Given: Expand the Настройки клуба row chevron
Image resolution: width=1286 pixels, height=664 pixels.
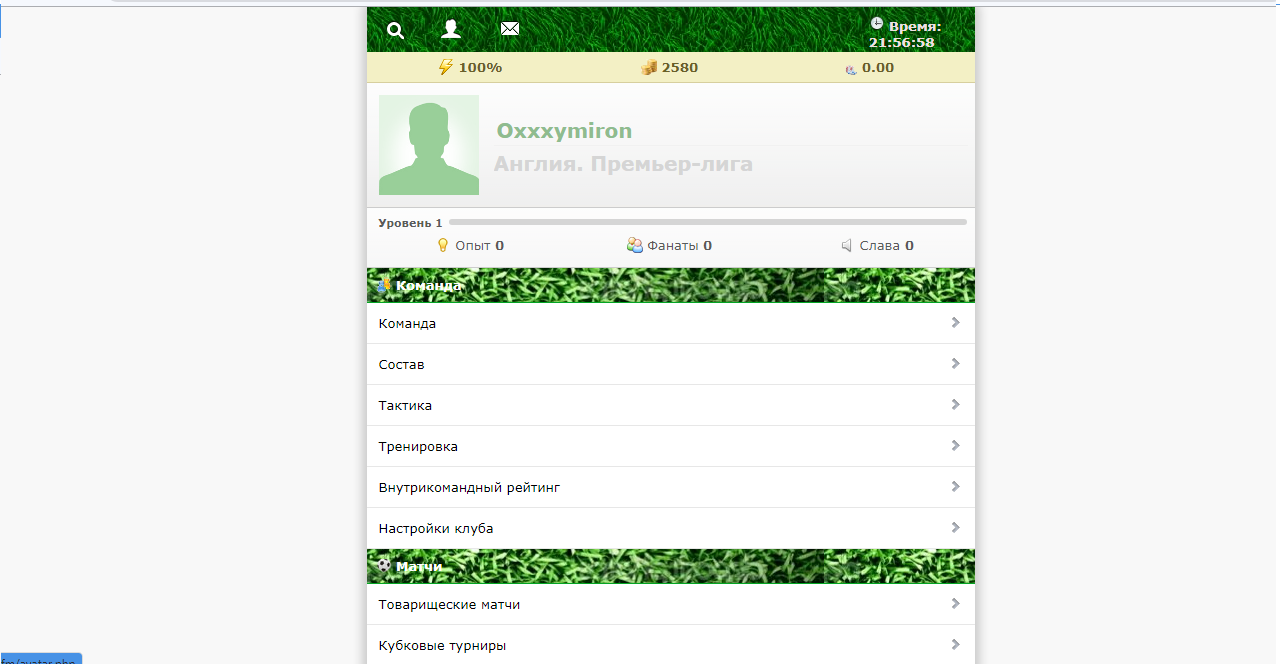Looking at the screenshot, I should tap(955, 528).
